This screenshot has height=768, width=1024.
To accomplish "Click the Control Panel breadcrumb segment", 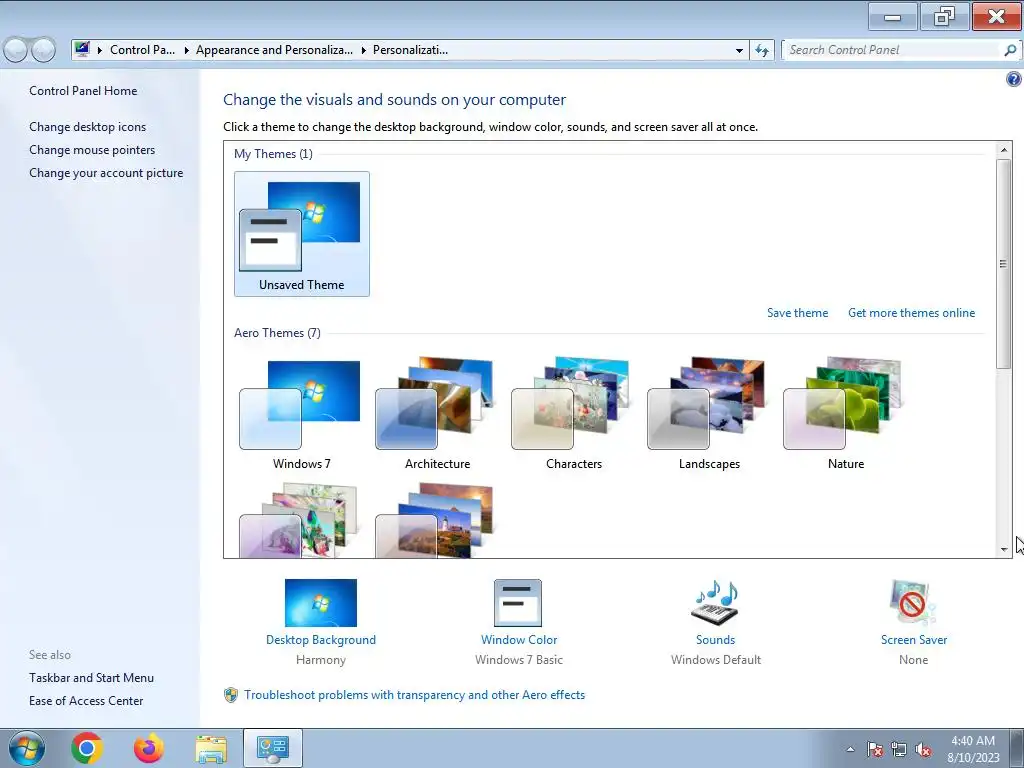I will tap(142, 50).
